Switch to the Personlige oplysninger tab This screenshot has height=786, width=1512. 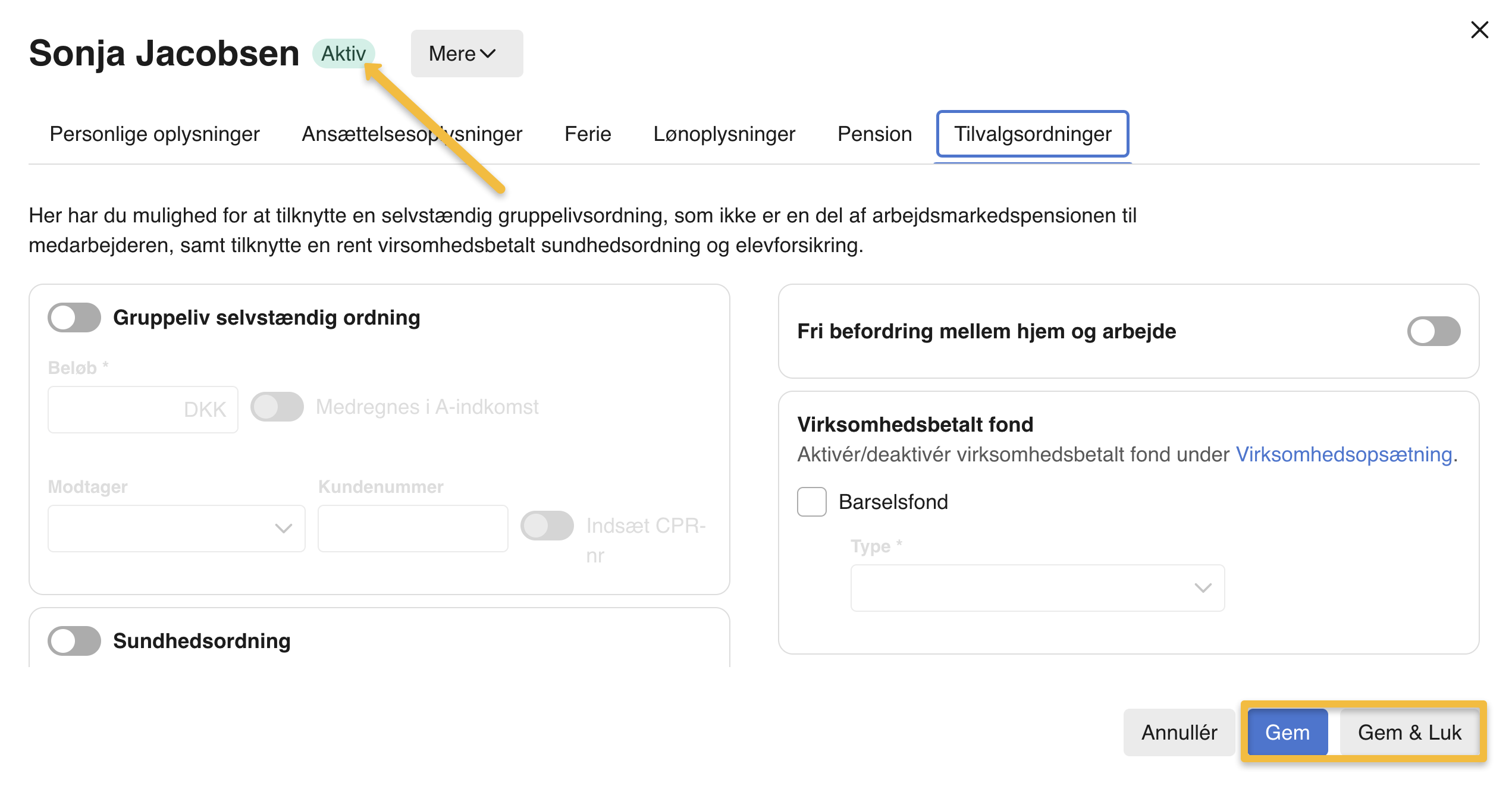155,134
